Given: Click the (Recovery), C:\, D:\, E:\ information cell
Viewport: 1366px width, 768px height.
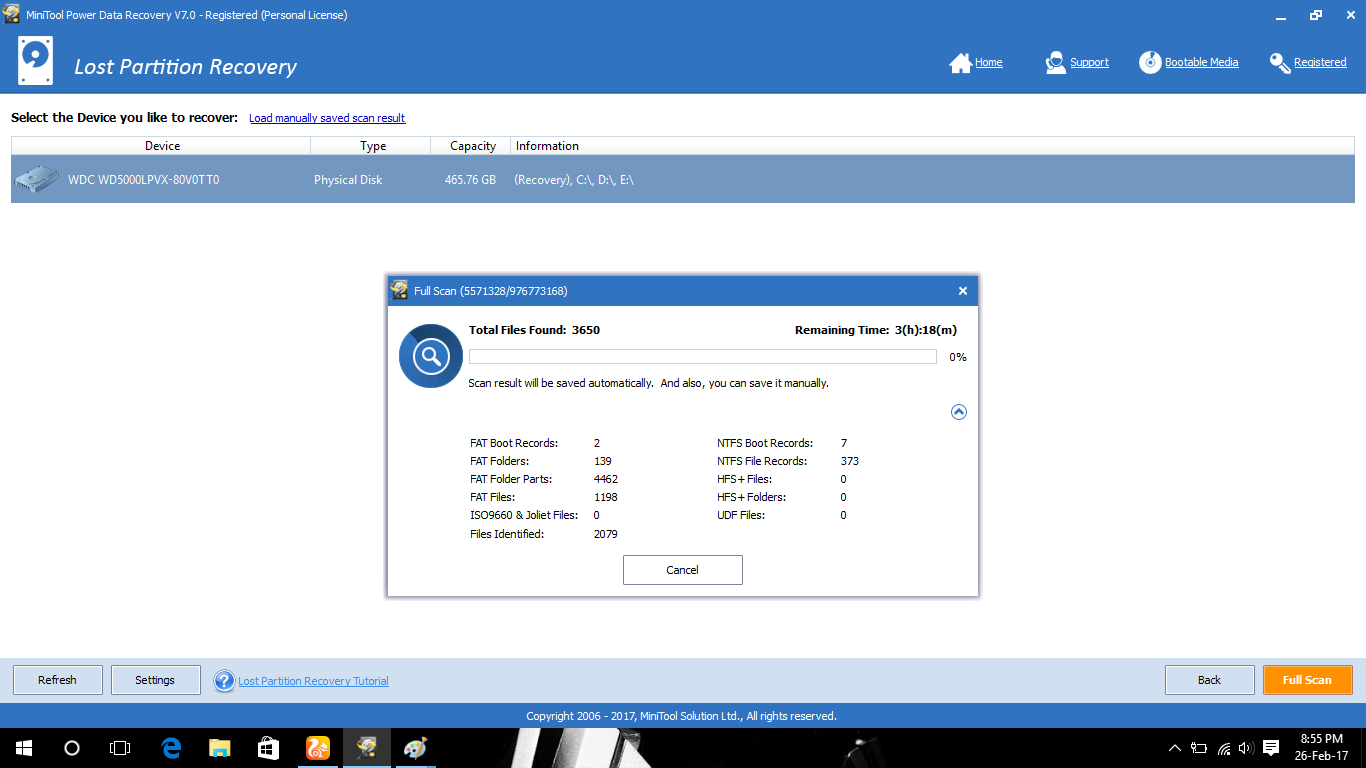Looking at the screenshot, I should 574,180.
